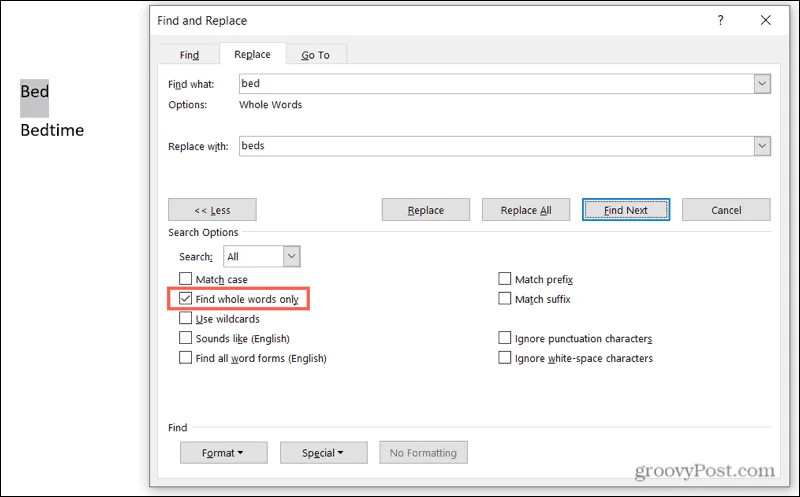The width and height of the screenshot is (800, 497).
Task: Tick the Sounds like (English) checkbox
Action: (185, 338)
